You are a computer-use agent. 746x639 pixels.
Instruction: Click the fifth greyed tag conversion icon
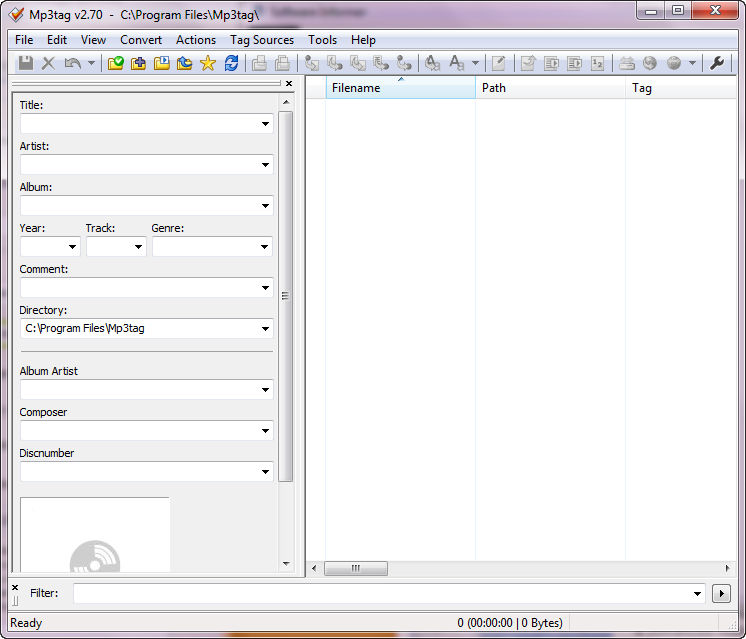404,63
